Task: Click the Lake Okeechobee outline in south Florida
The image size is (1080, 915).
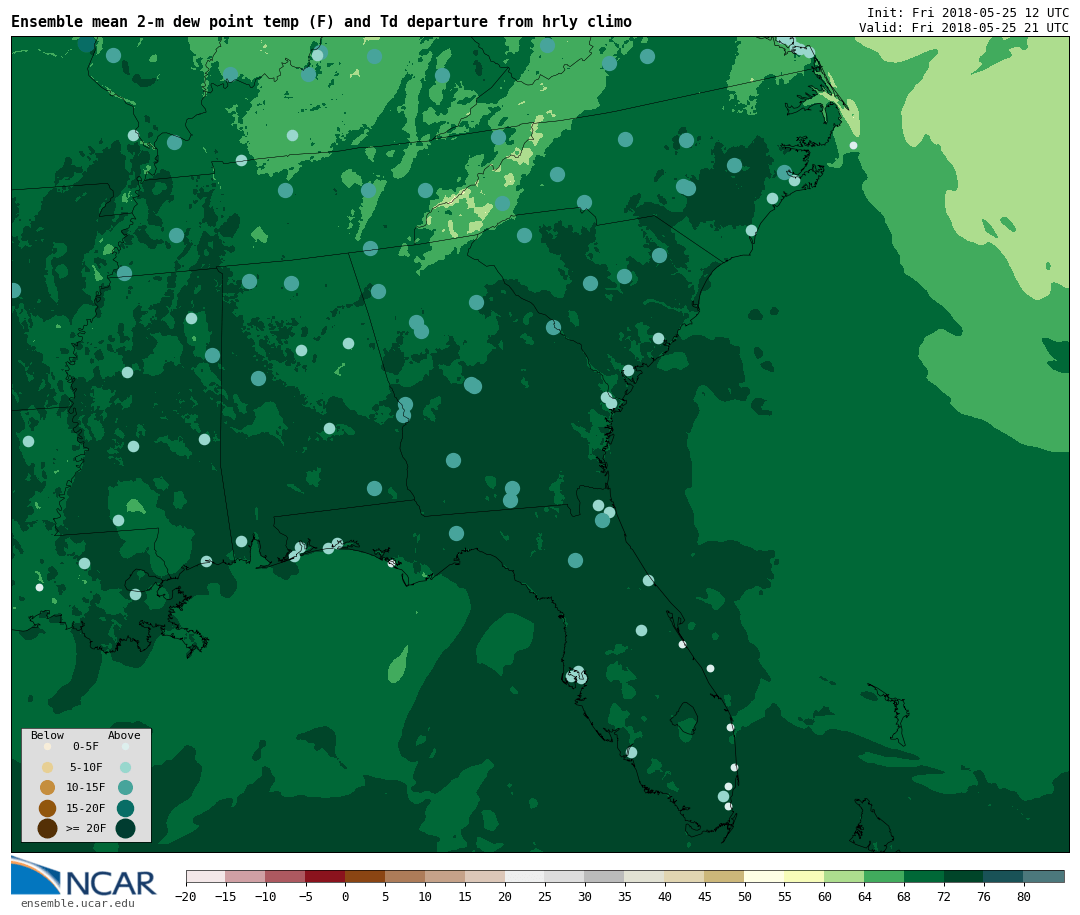Action: (685, 717)
